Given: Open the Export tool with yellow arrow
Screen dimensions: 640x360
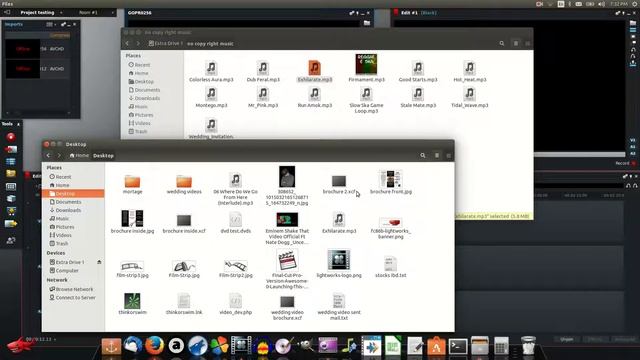Looking at the screenshot, I should click(x=11, y=224).
